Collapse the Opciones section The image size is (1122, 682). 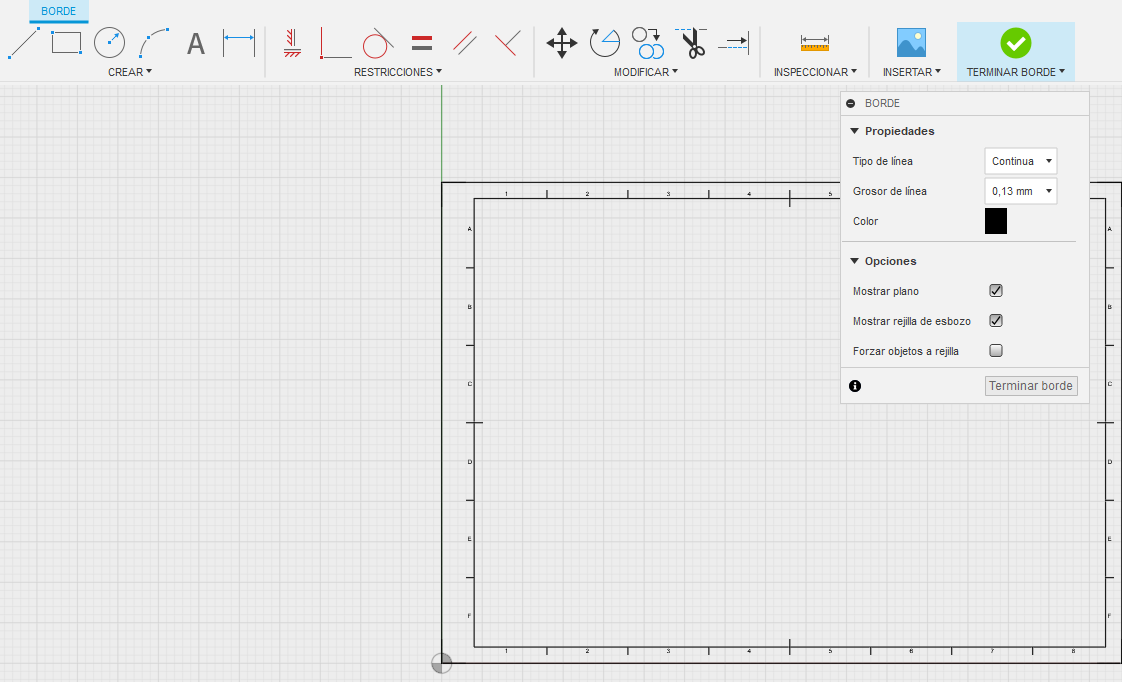point(854,261)
